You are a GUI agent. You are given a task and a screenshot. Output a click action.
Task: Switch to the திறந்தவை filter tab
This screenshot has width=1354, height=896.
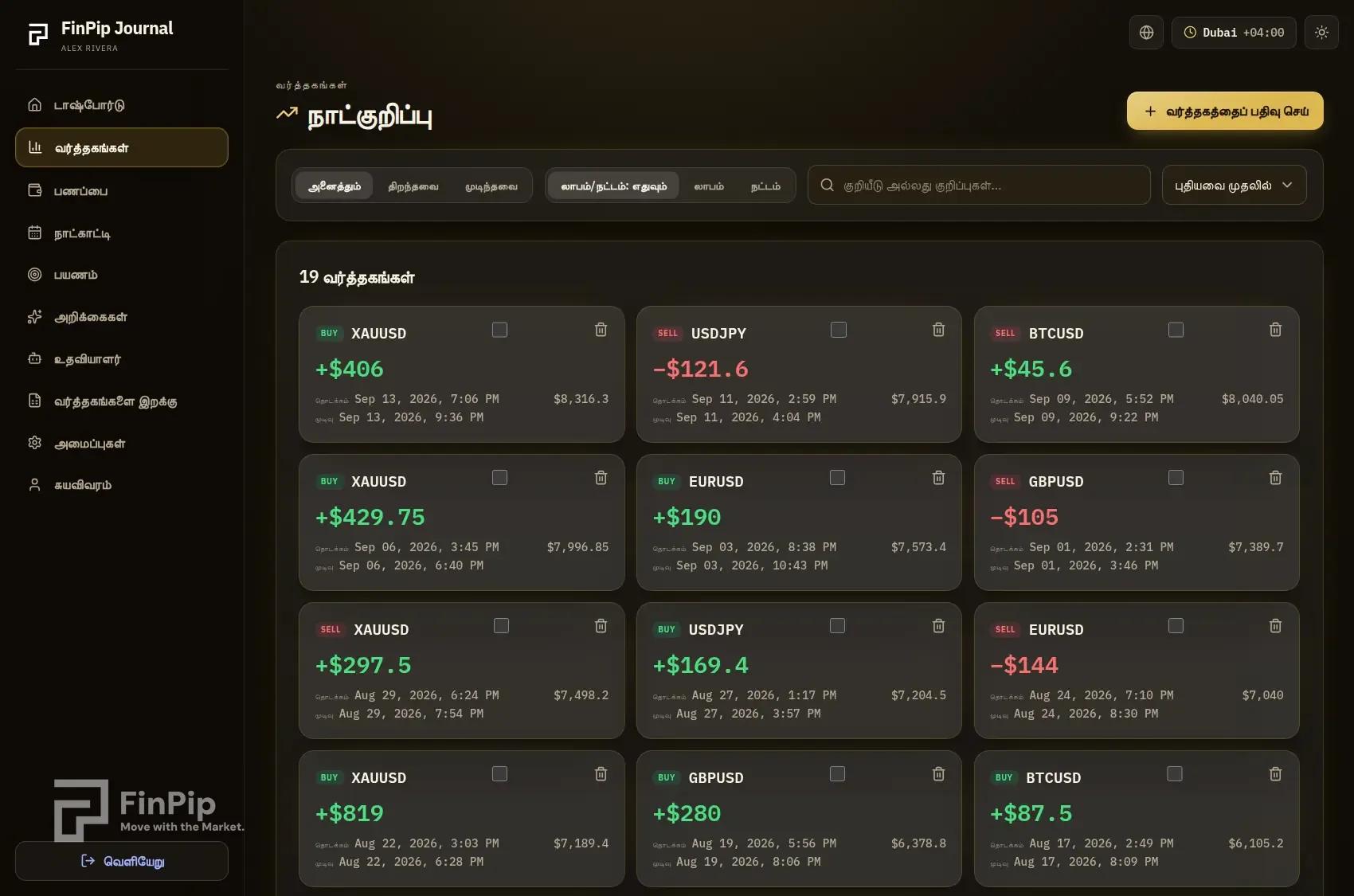point(413,186)
